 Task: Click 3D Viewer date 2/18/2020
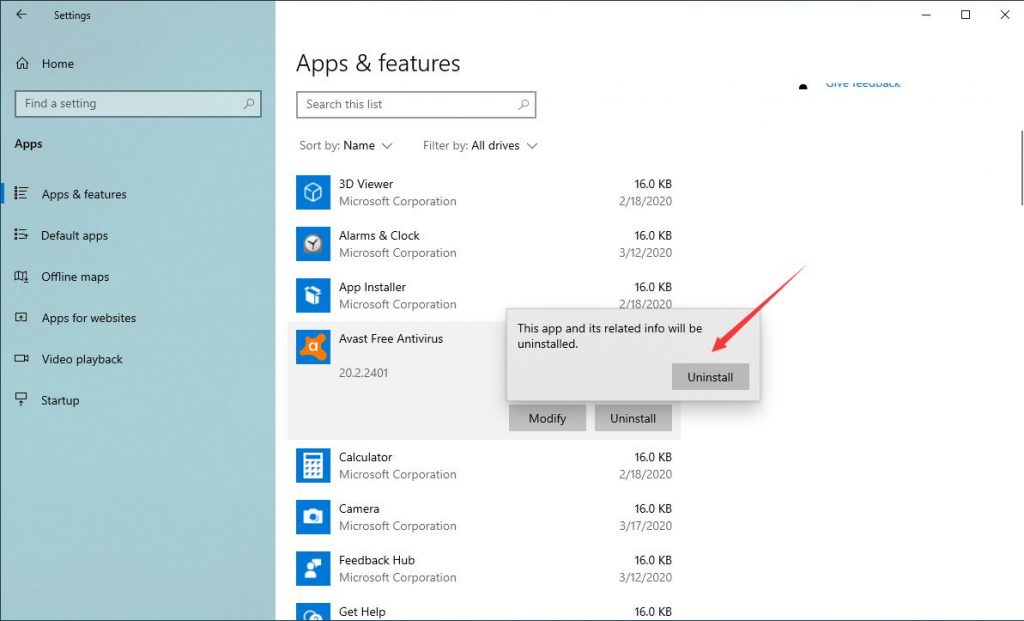tap(645, 201)
